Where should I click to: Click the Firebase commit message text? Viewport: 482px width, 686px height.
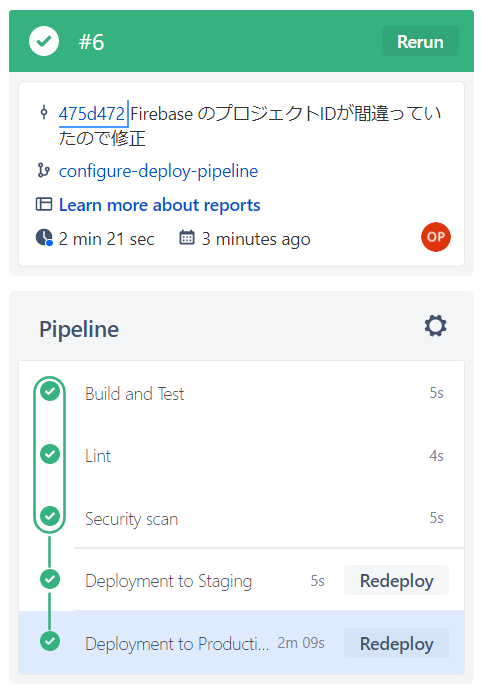pos(250,126)
